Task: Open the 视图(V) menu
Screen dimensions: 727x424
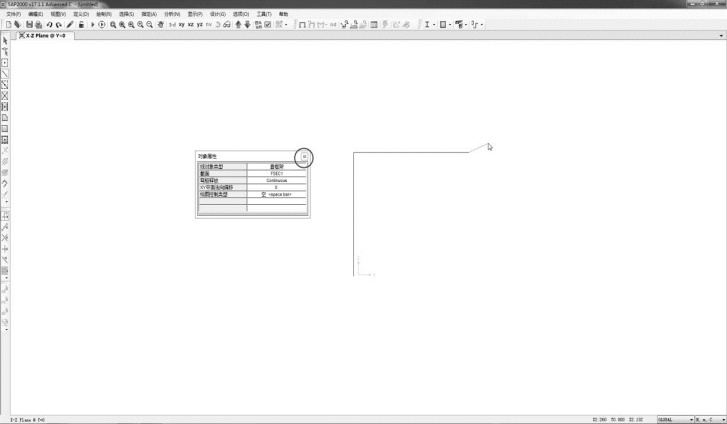Action: (x=58, y=14)
